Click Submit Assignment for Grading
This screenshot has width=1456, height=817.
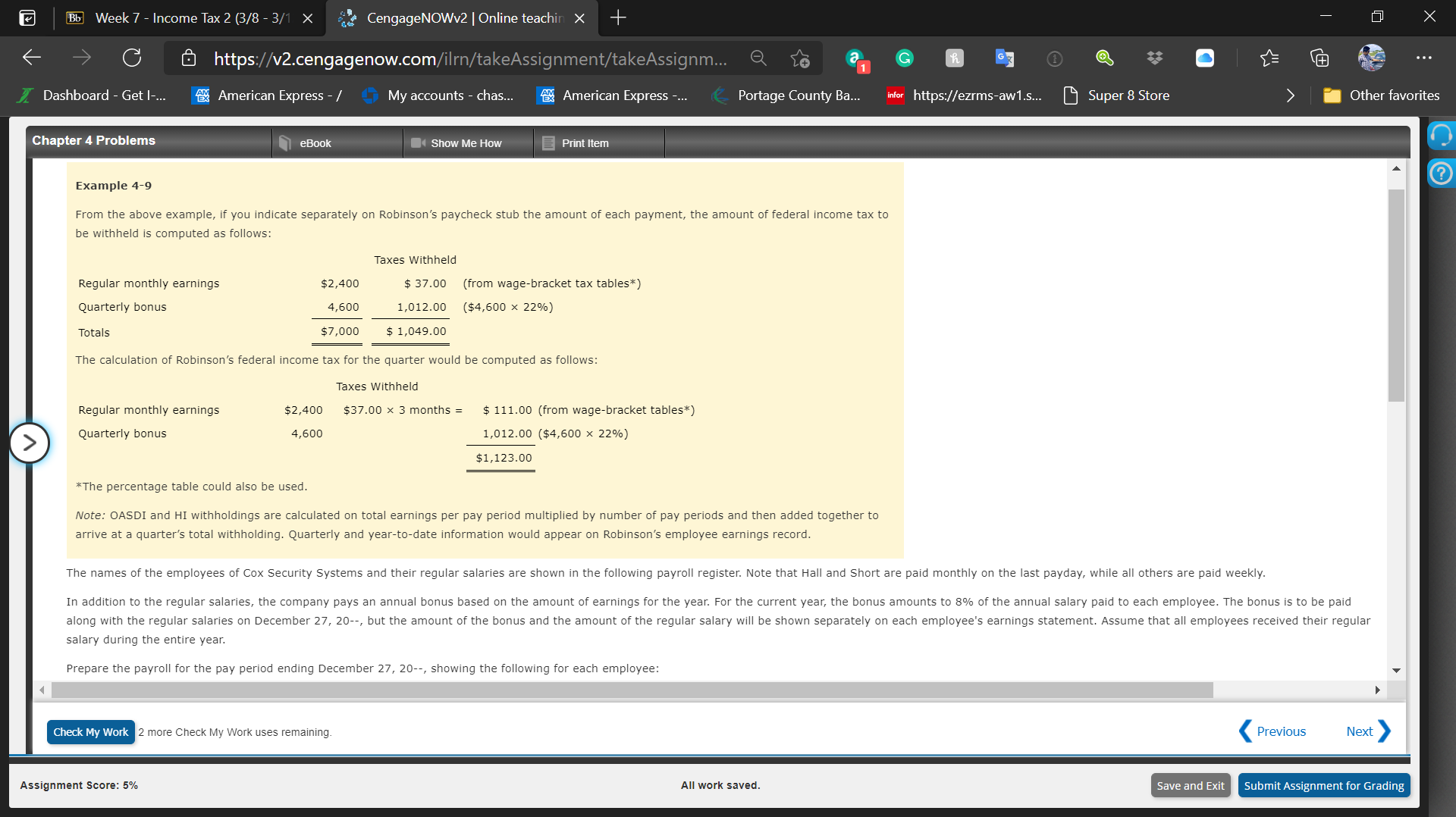pos(1324,786)
